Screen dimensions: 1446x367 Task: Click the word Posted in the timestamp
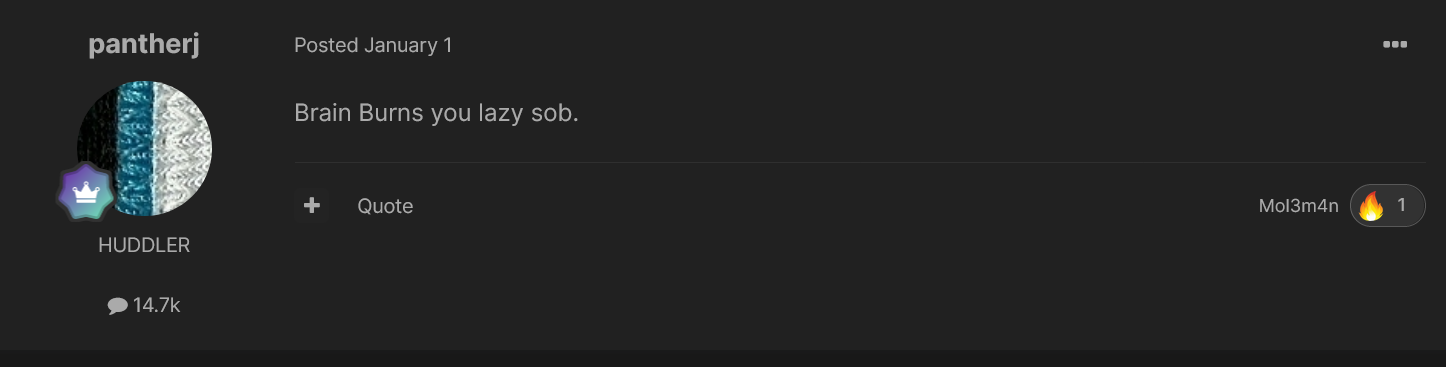[x=326, y=45]
